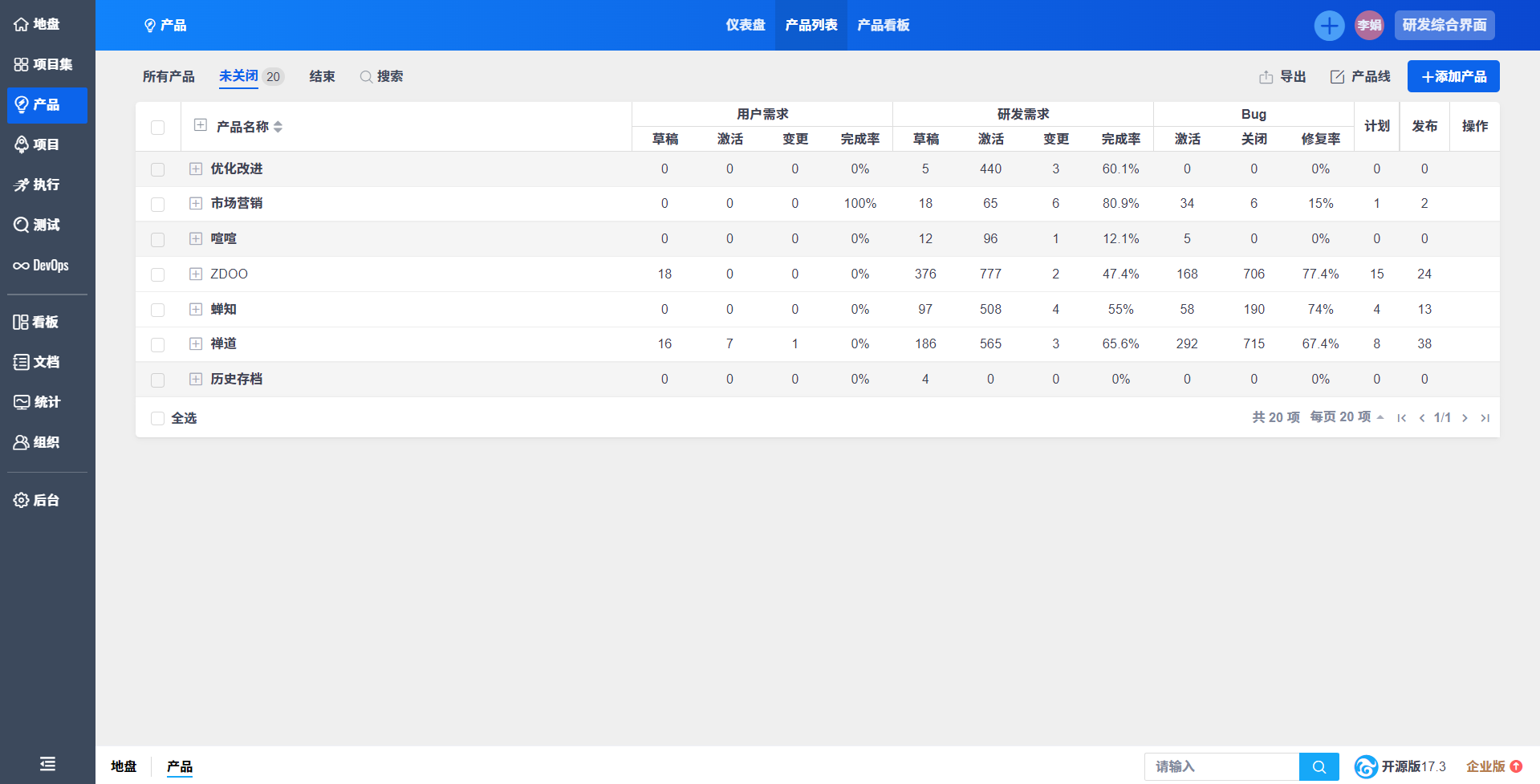The image size is (1540, 784).
Task: Open DevOps from the sidebar
Action: pos(42,266)
